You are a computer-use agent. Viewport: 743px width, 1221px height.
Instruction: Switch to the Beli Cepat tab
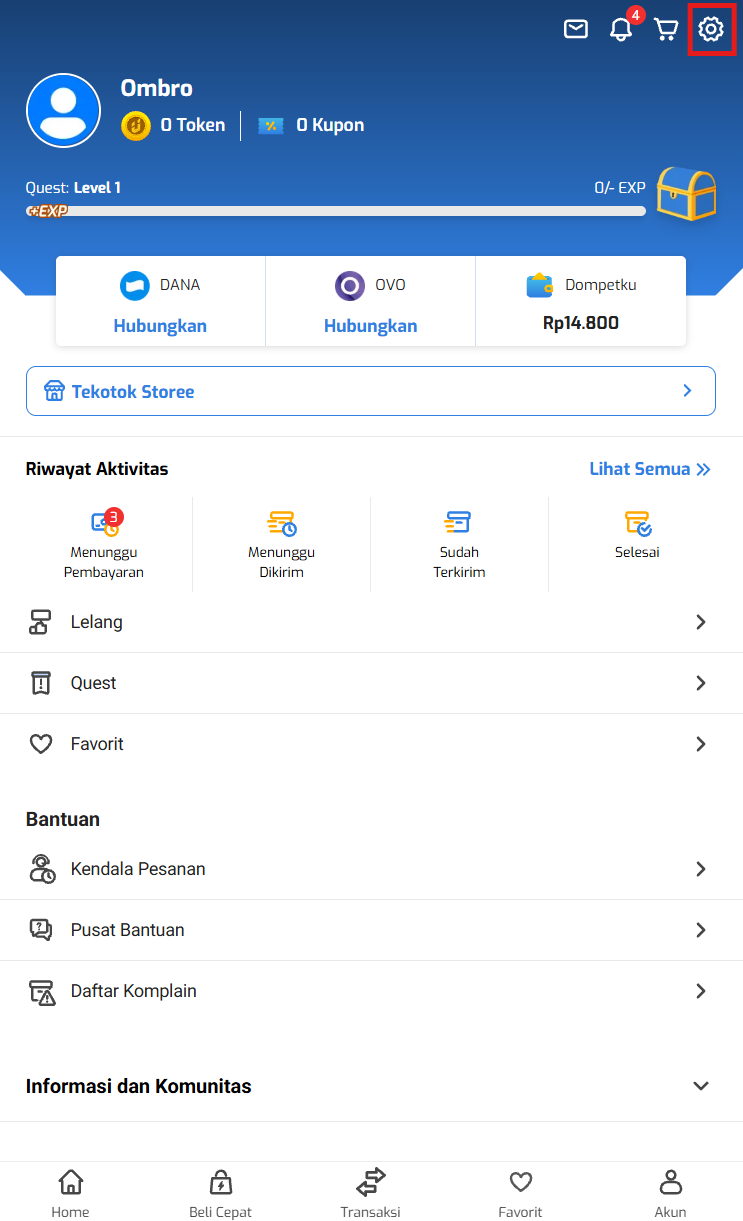[x=220, y=1193]
